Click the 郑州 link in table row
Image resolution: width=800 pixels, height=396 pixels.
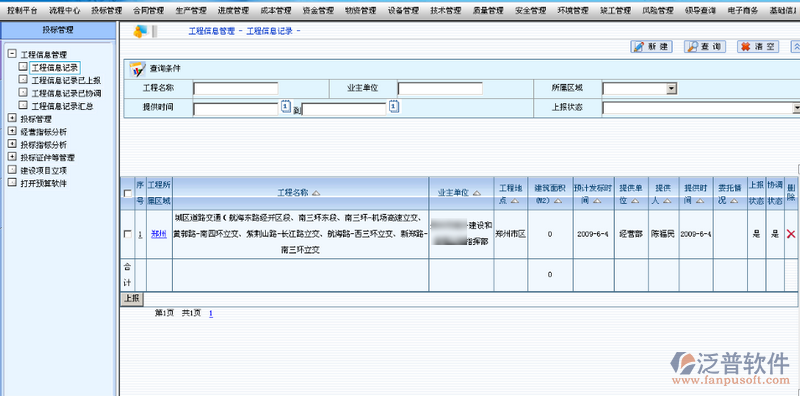pyautogui.click(x=159, y=234)
